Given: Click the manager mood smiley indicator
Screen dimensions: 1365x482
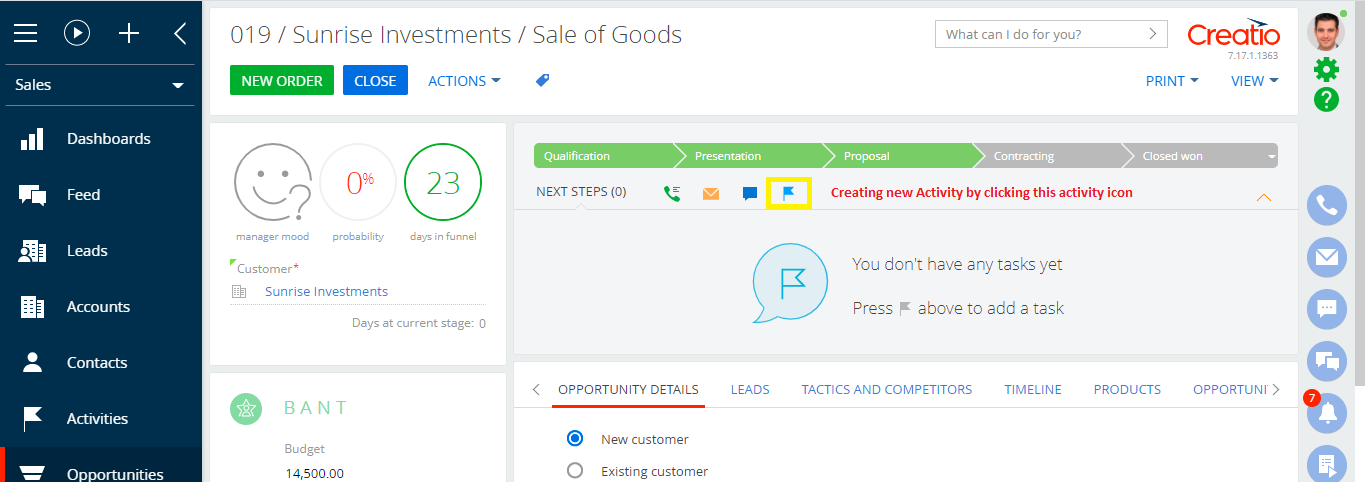Looking at the screenshot, I should point(272,183).
